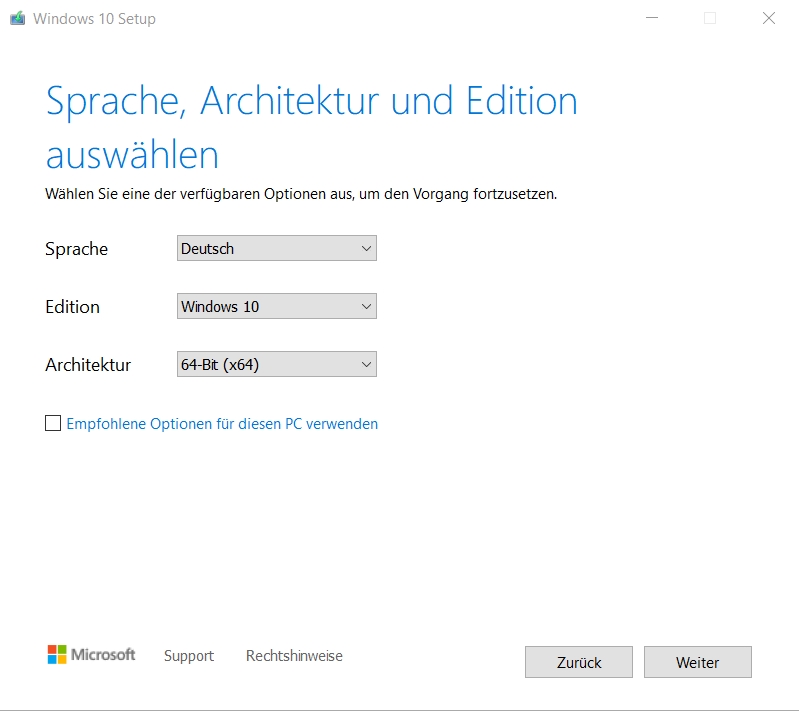Open the Sprache dropdown showing Deutsch
The image size is (799, 711).
pos(277,248)
